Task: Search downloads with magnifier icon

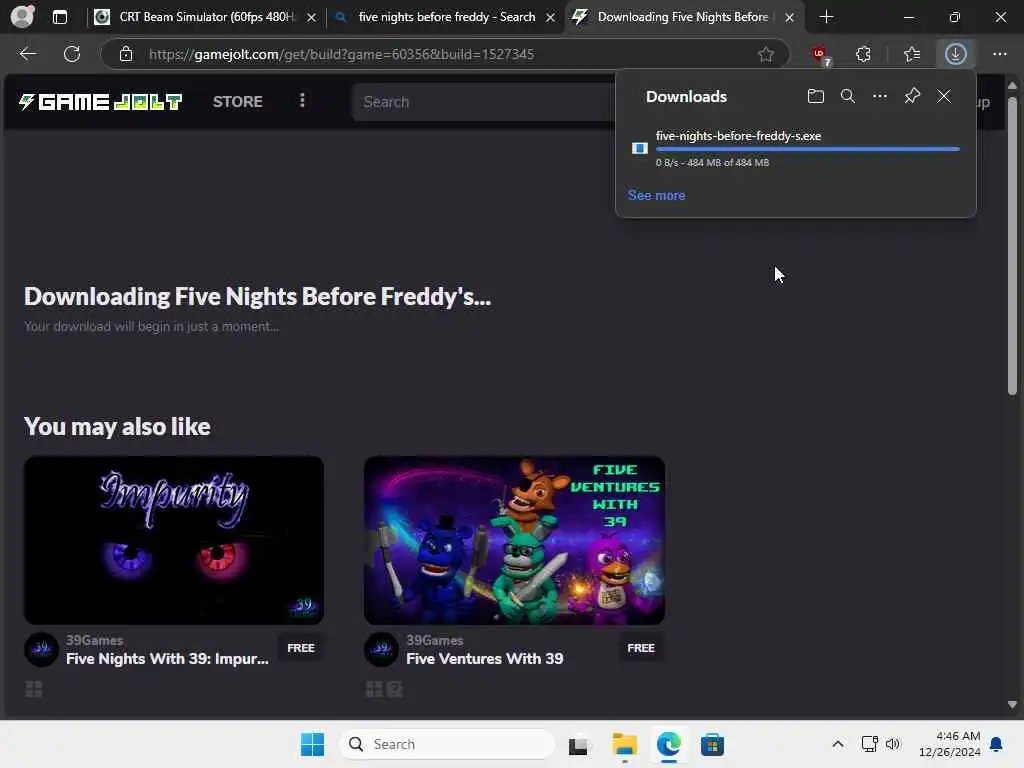Action: coord(847,97)
